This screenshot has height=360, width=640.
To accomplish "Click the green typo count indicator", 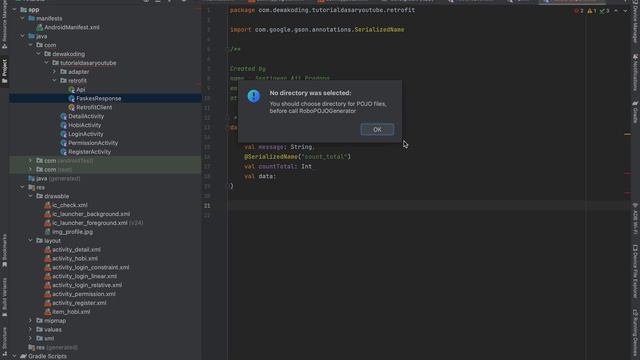I will tap(604, 11).
